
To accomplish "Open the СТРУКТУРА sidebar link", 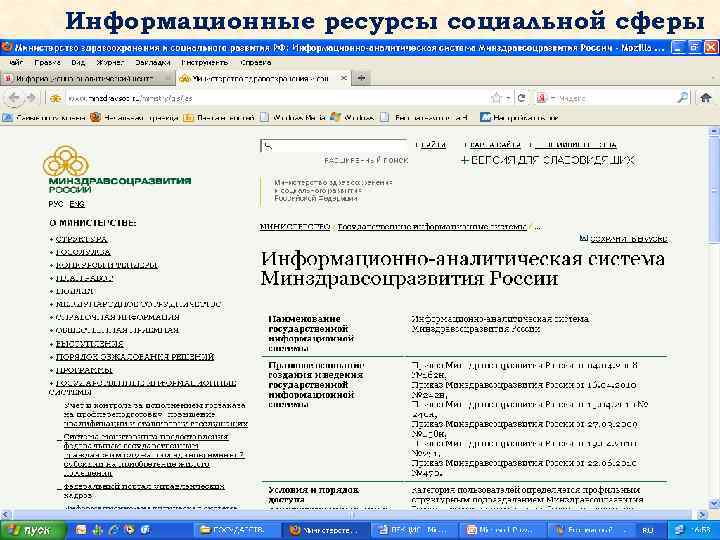I will pos(82,239).
